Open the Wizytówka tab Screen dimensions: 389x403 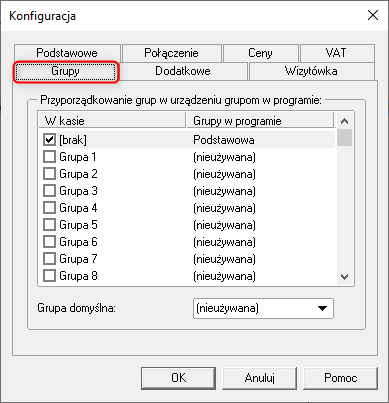pos(311,71)
